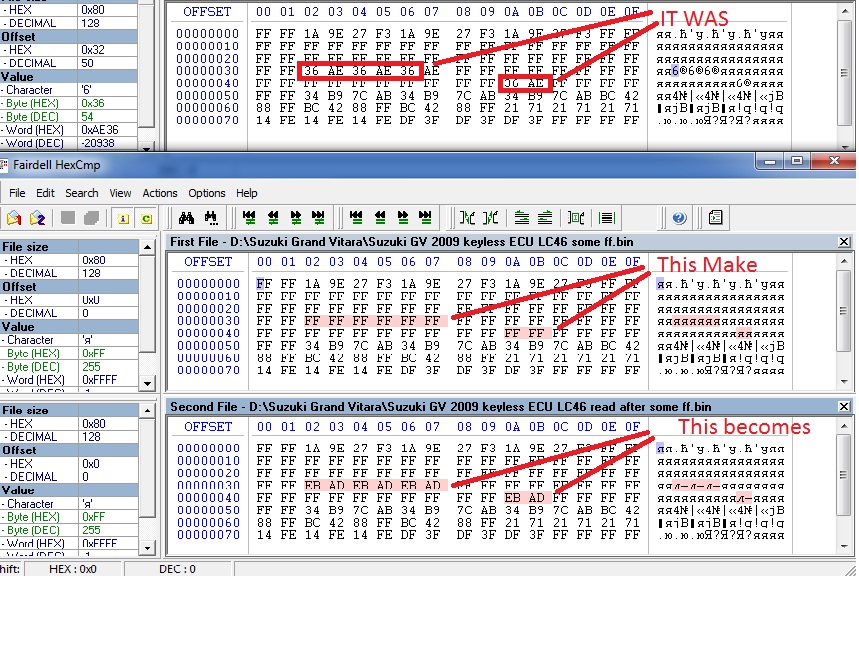
Task: Click the binoculars Find Next icon with dots
Action: coord(211,218)
